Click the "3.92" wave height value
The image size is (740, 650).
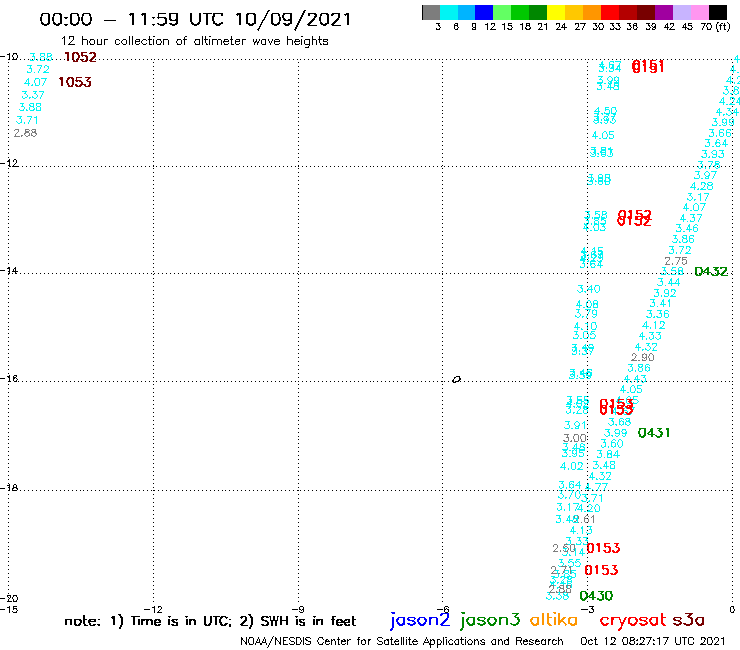665,293
